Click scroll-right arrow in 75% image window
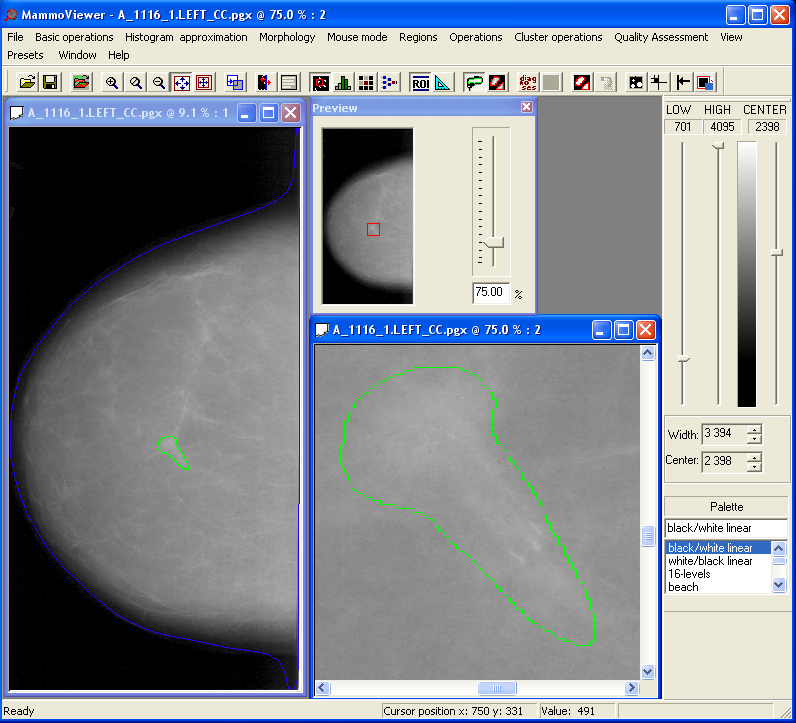 coord(631,688)
